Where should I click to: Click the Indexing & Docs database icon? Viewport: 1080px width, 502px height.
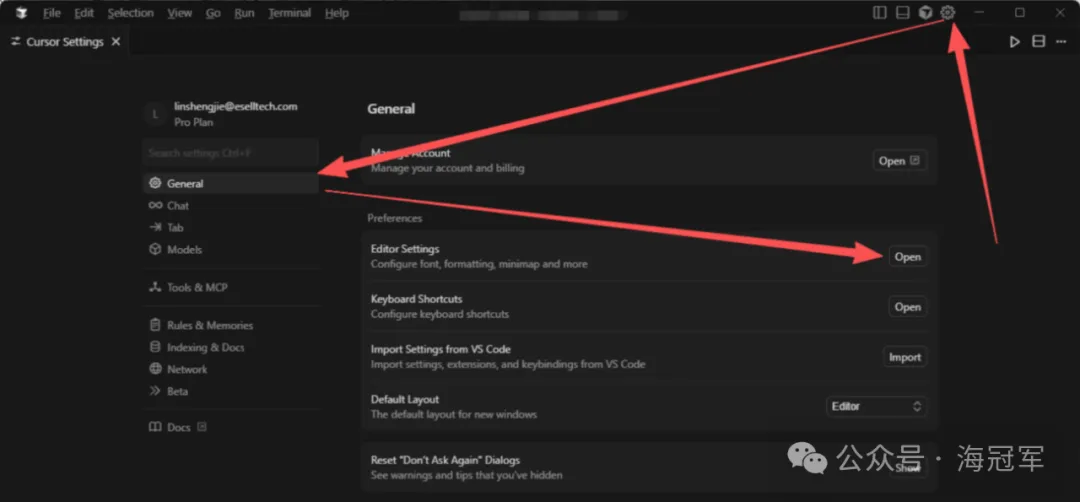(x=155, y=347)
